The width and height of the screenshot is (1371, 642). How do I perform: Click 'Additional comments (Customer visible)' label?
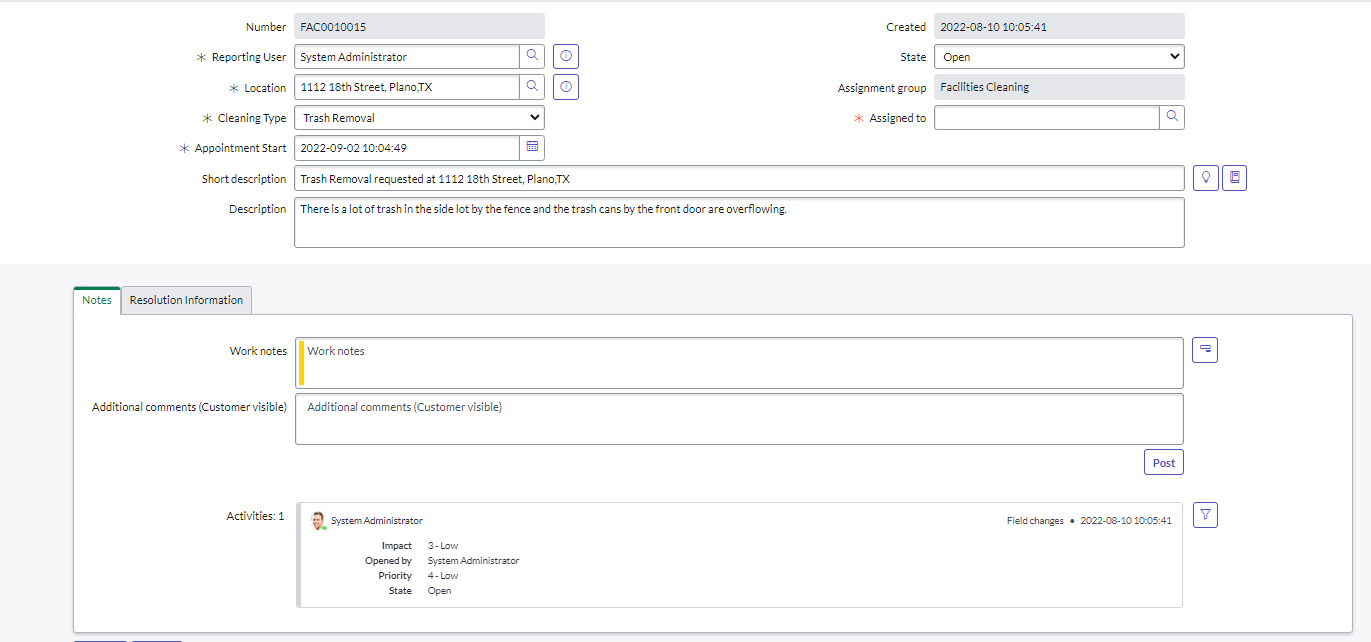pyautogui.click(x=189, y=407)
